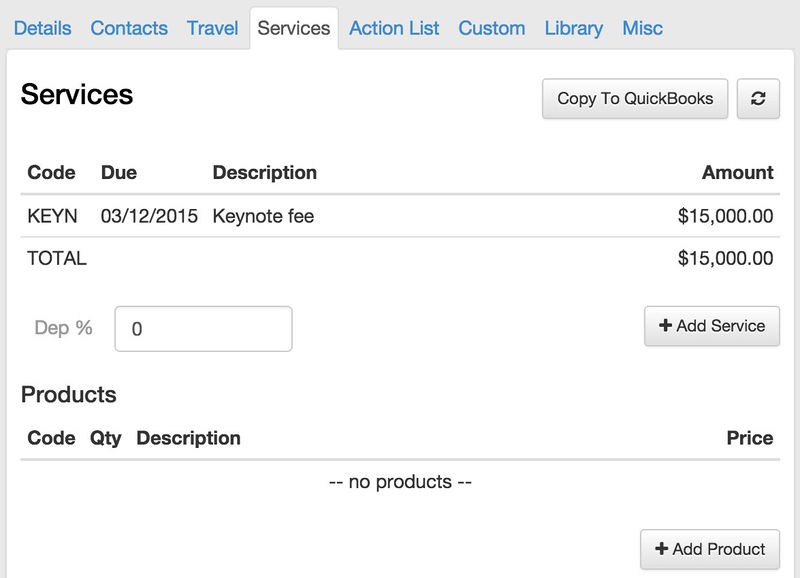Click the TOTAL row amount
This screenshot has height=578, width=800.
725,258
